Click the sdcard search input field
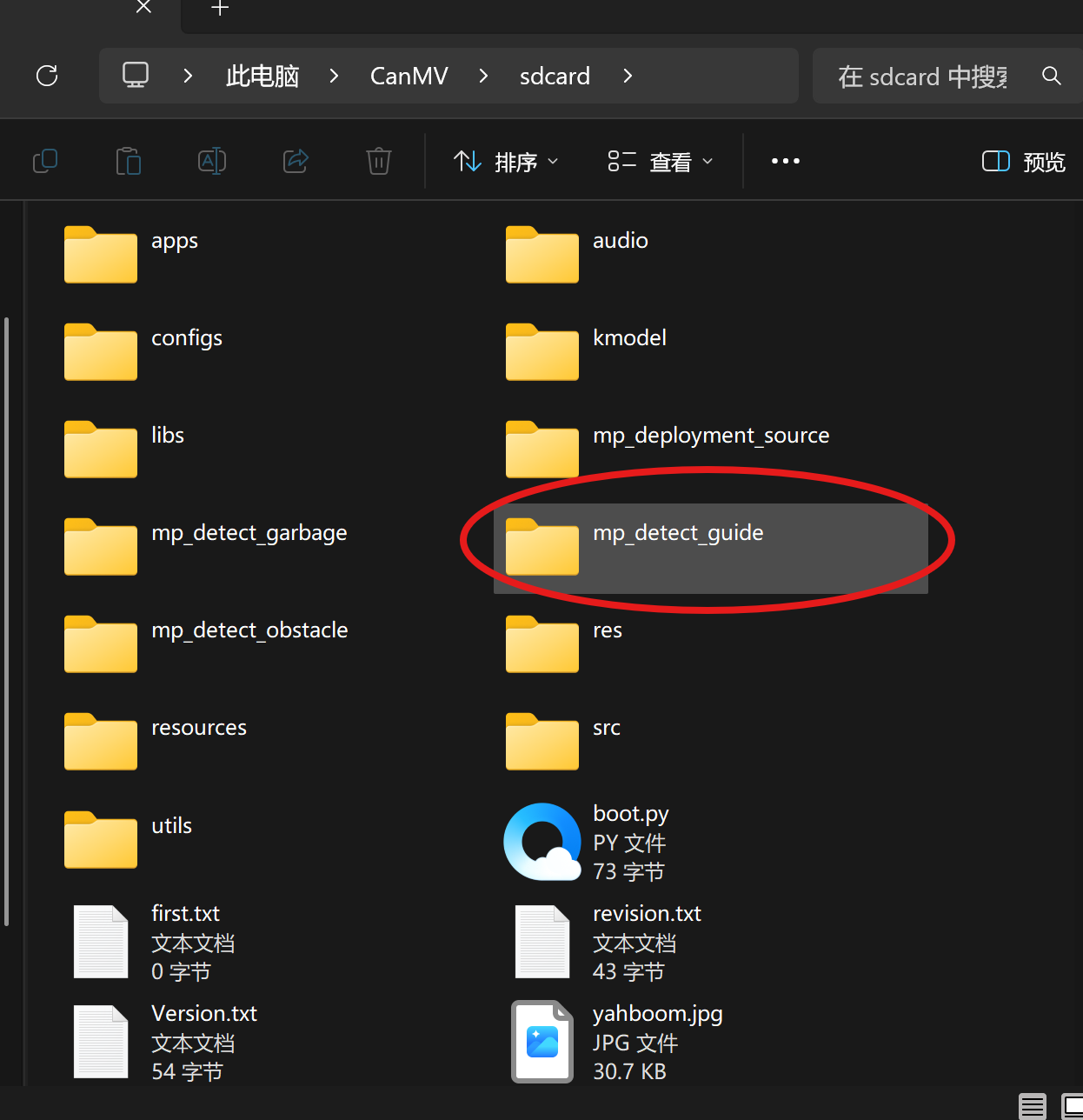 [921, 77]
